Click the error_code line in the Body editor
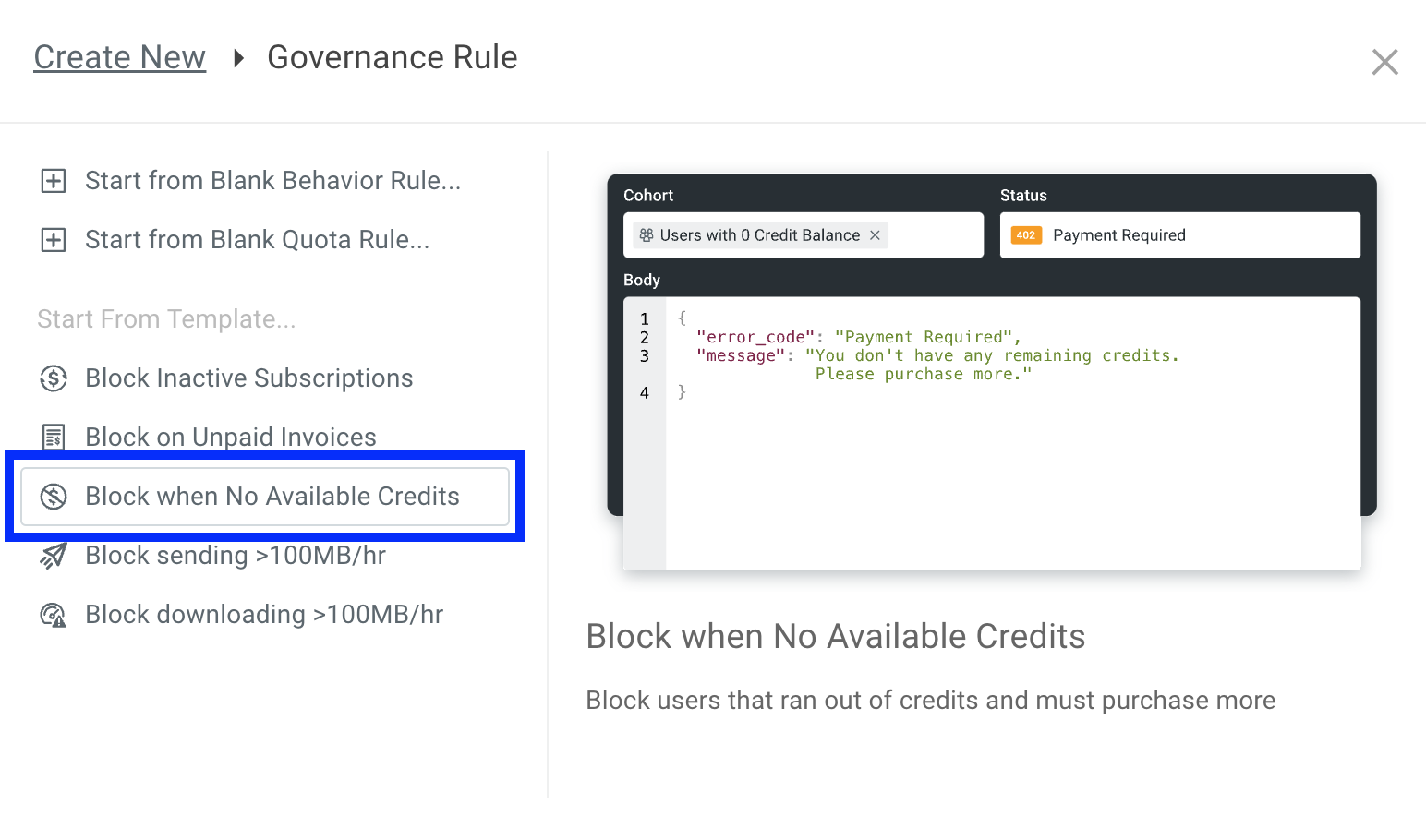This screenshot has width=1426, height=840. point(755,336)
